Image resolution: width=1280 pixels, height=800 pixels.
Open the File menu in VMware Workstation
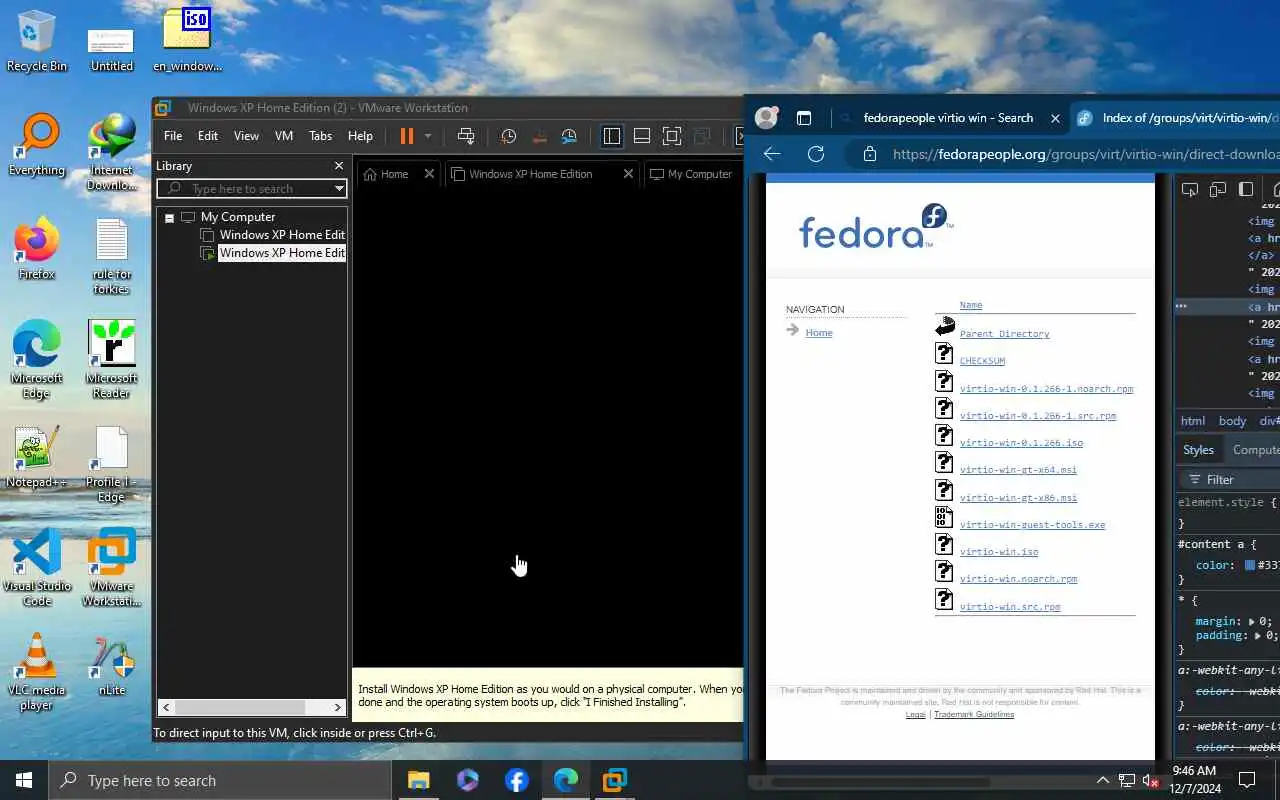click(173, 136)
